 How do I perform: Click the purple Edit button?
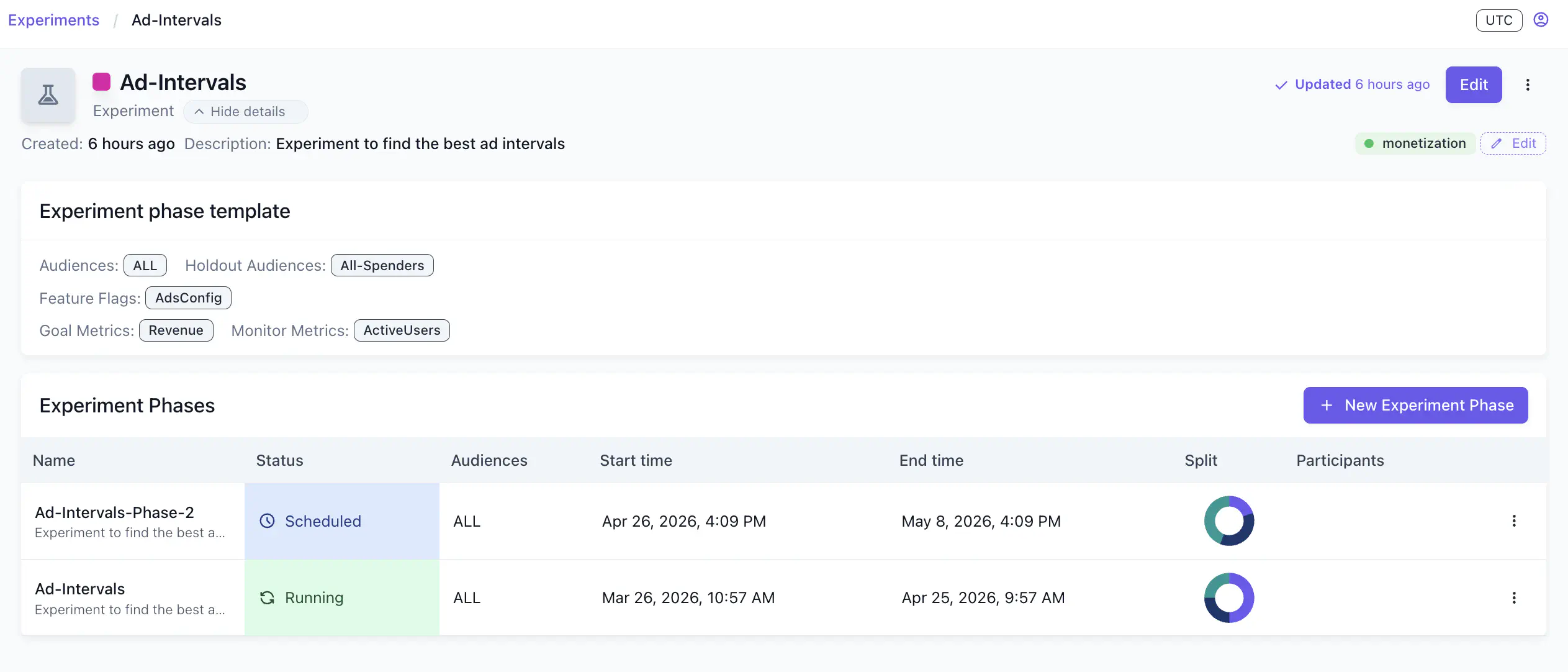pyautogui.click(x=1473, y=85)
